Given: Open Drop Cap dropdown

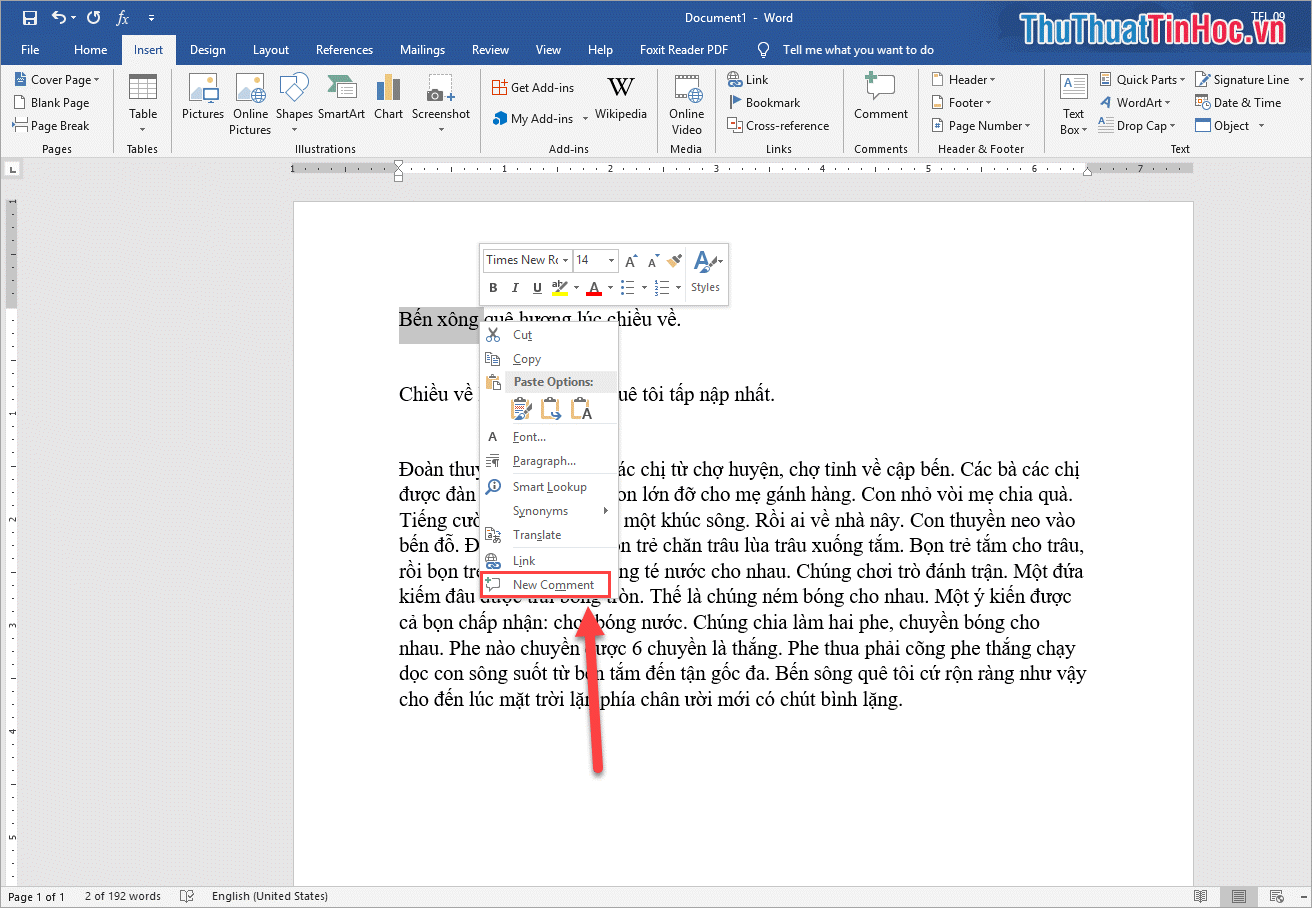Looking at the screenshot, I should coord(1137,126).
